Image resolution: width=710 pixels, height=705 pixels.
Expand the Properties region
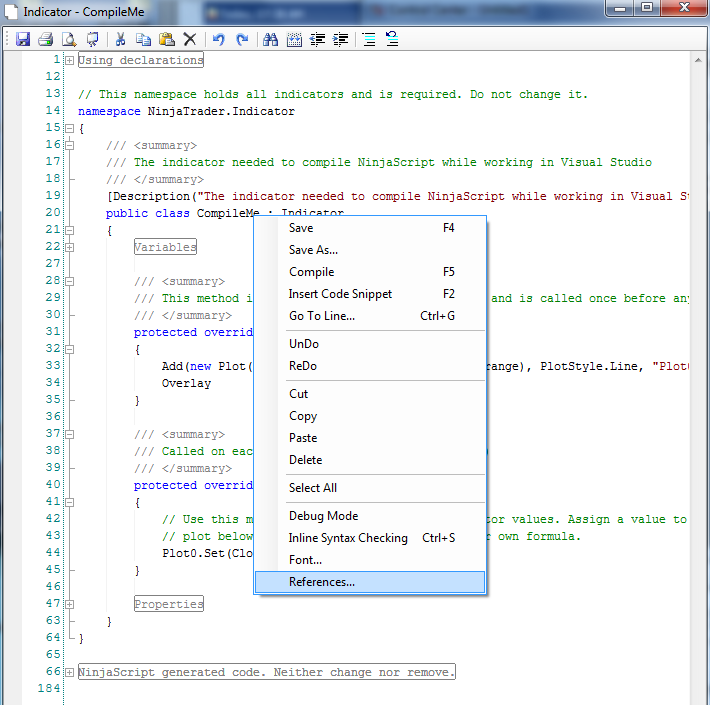point(69,604)
